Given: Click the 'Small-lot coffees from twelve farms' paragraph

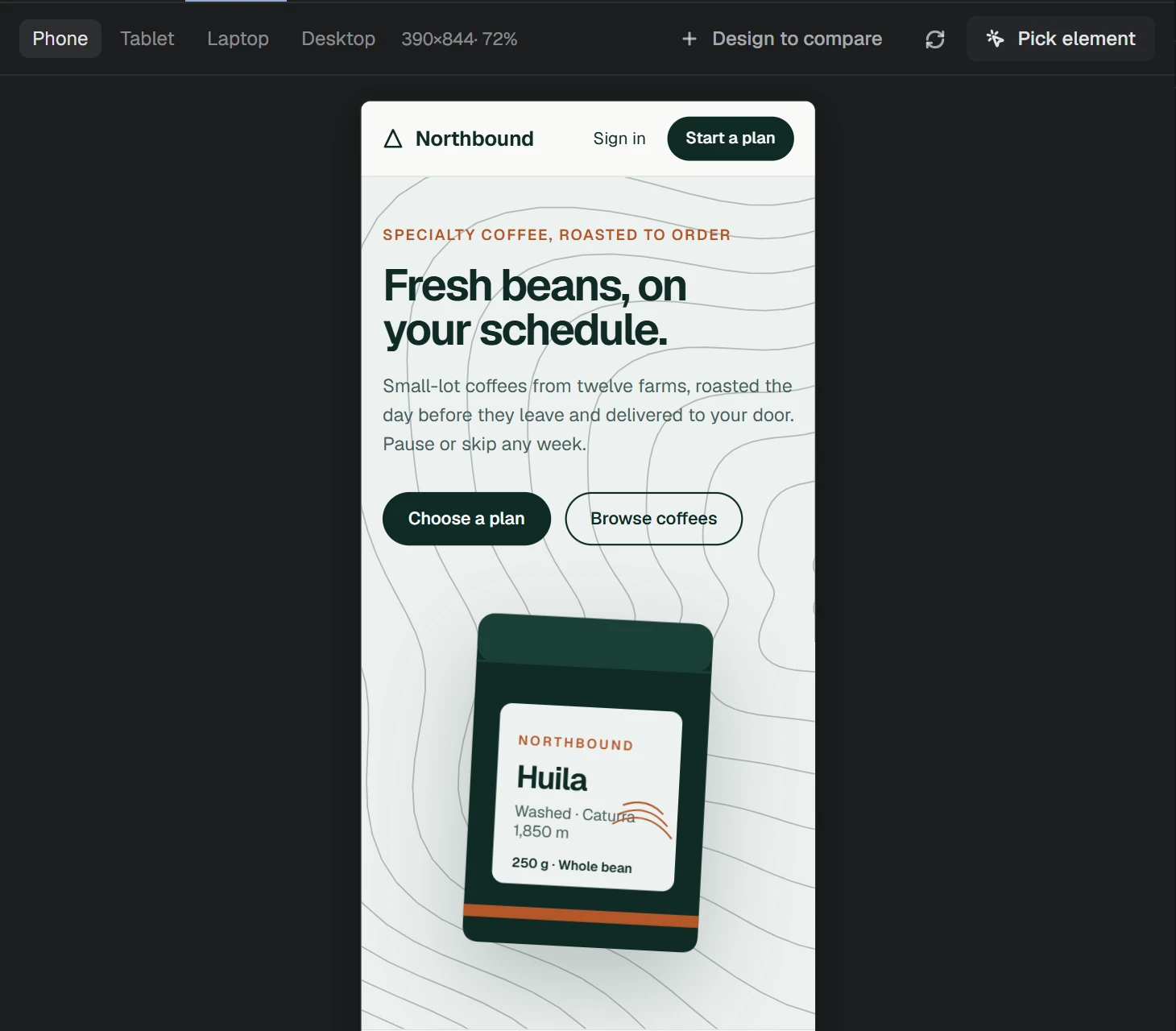Looking at the screenshot, I should (x=589, y=415).
